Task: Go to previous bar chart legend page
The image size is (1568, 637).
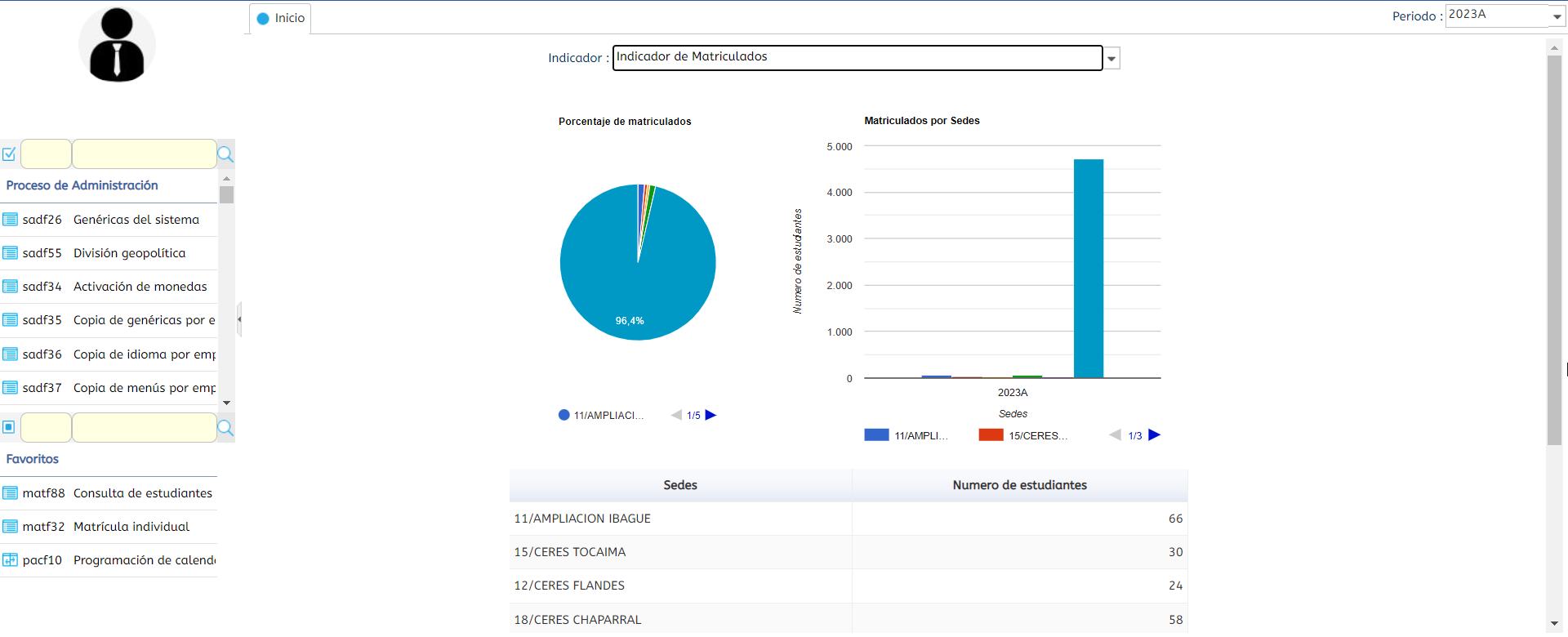Action: click(1115, 435)
